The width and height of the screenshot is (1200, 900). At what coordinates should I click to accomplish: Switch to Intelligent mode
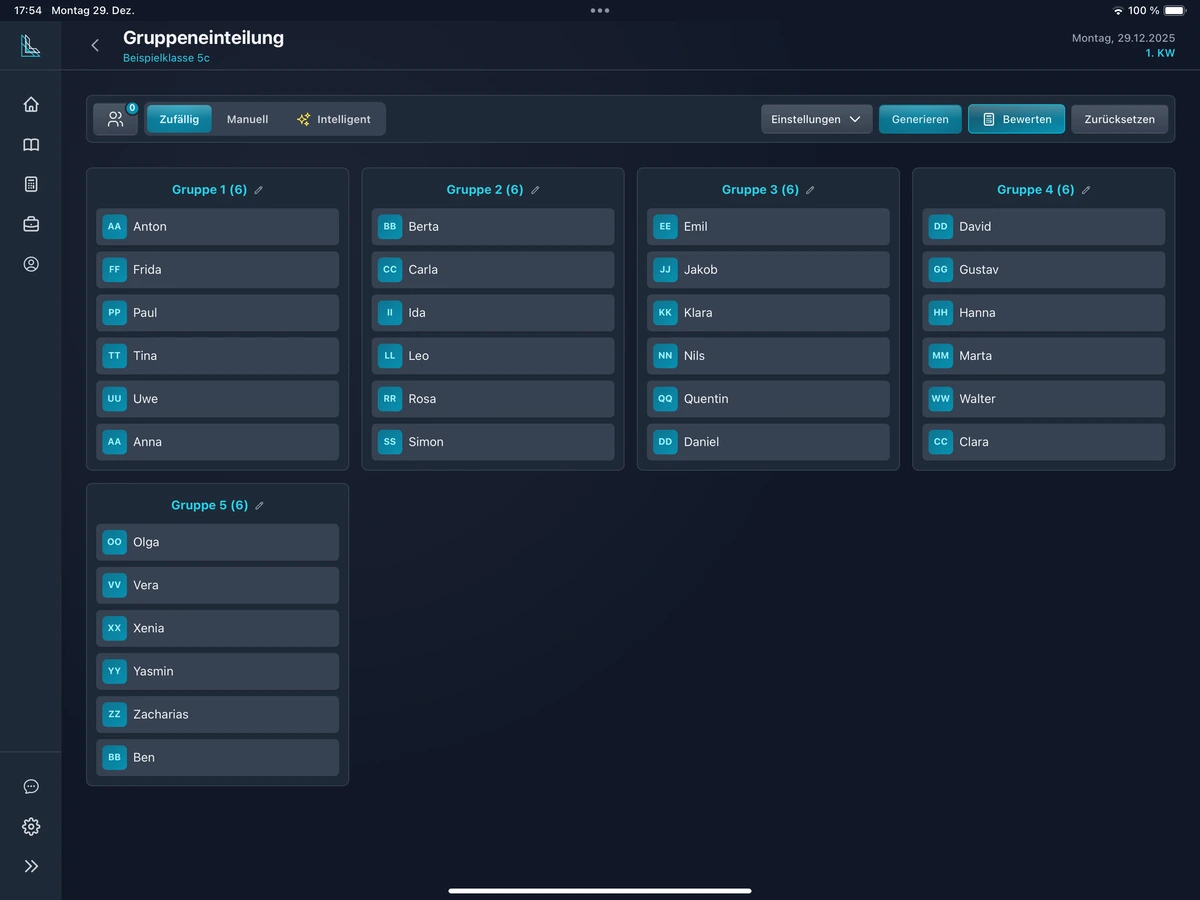pyautogui.click(x=334, y=119)
